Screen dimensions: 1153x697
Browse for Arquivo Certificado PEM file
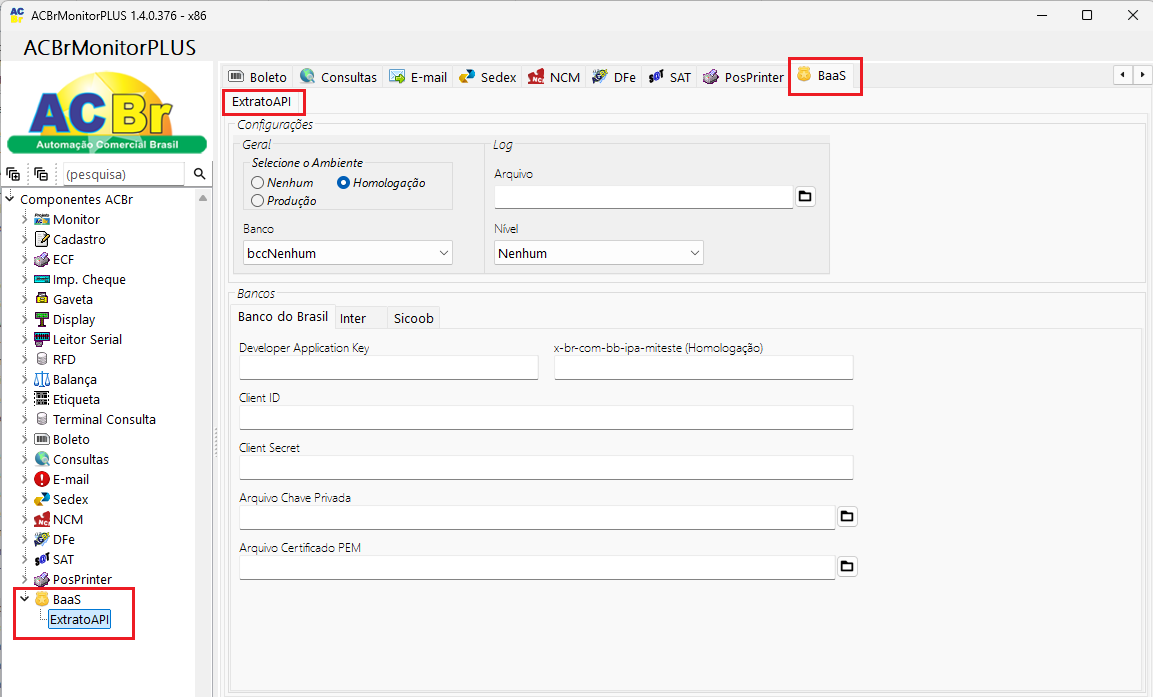point(847,566)
